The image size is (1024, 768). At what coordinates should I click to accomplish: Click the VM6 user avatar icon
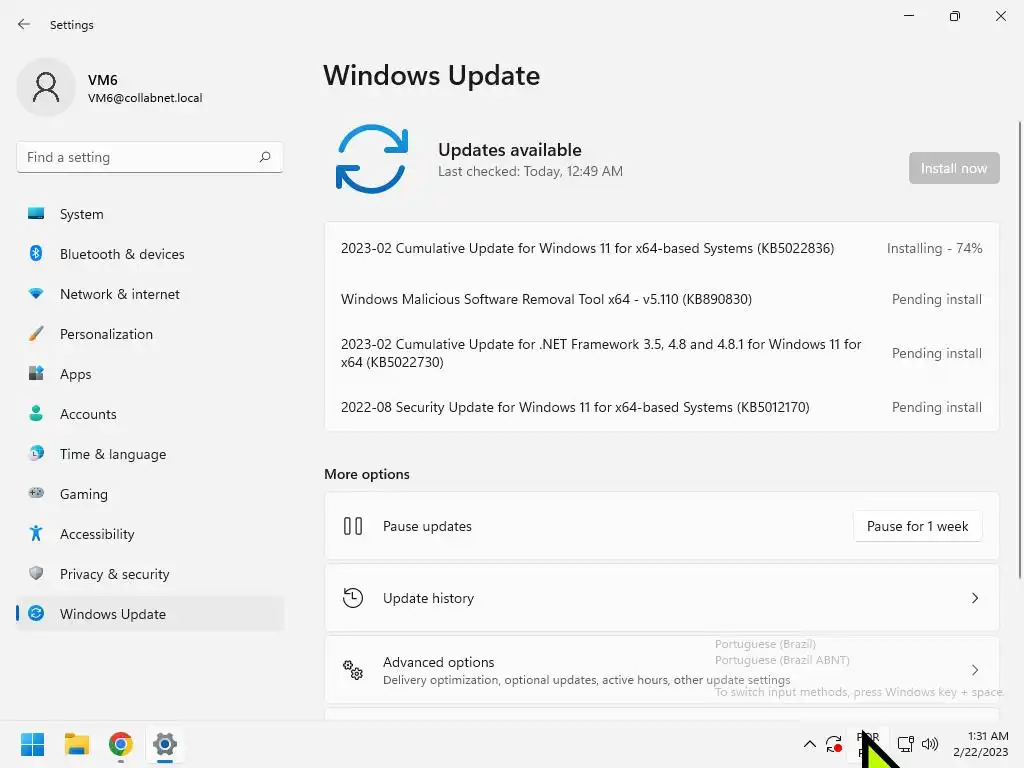point(46,88)
